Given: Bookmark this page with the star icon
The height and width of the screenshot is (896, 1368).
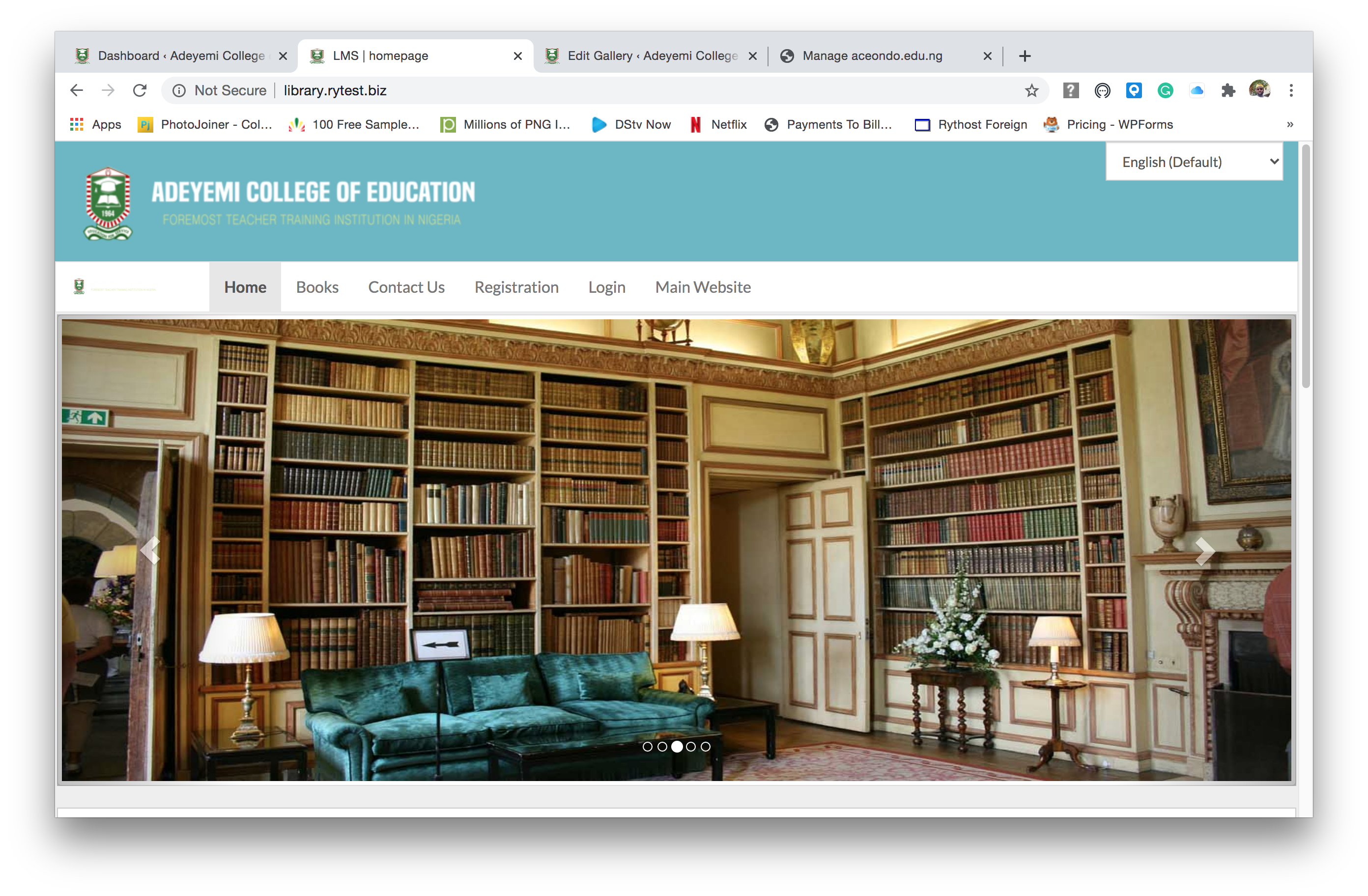Looking at the screenshot, I should pyautogui.click(x=1032, y=90).
